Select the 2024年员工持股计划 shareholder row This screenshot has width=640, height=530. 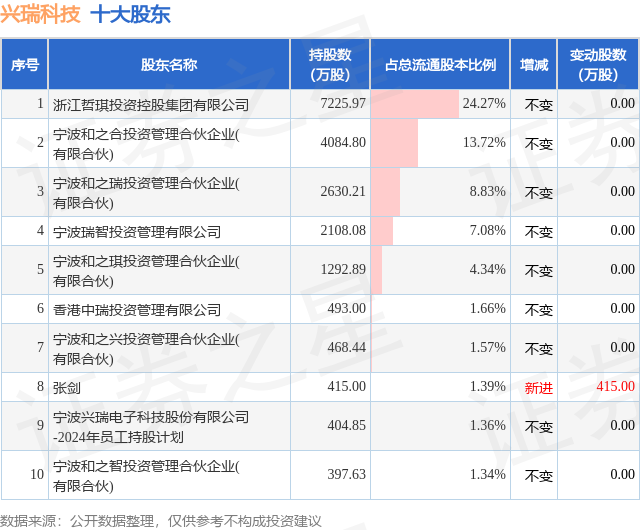tap(151, 426)
